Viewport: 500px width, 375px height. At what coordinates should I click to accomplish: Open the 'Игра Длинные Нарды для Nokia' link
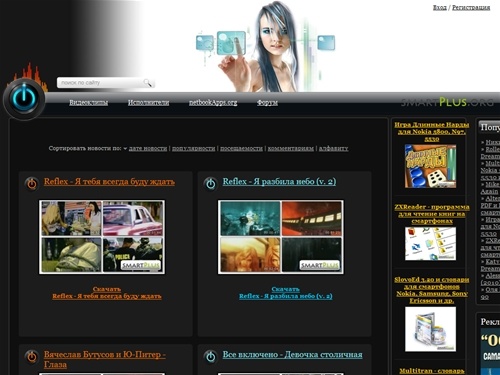coord(432,132)
